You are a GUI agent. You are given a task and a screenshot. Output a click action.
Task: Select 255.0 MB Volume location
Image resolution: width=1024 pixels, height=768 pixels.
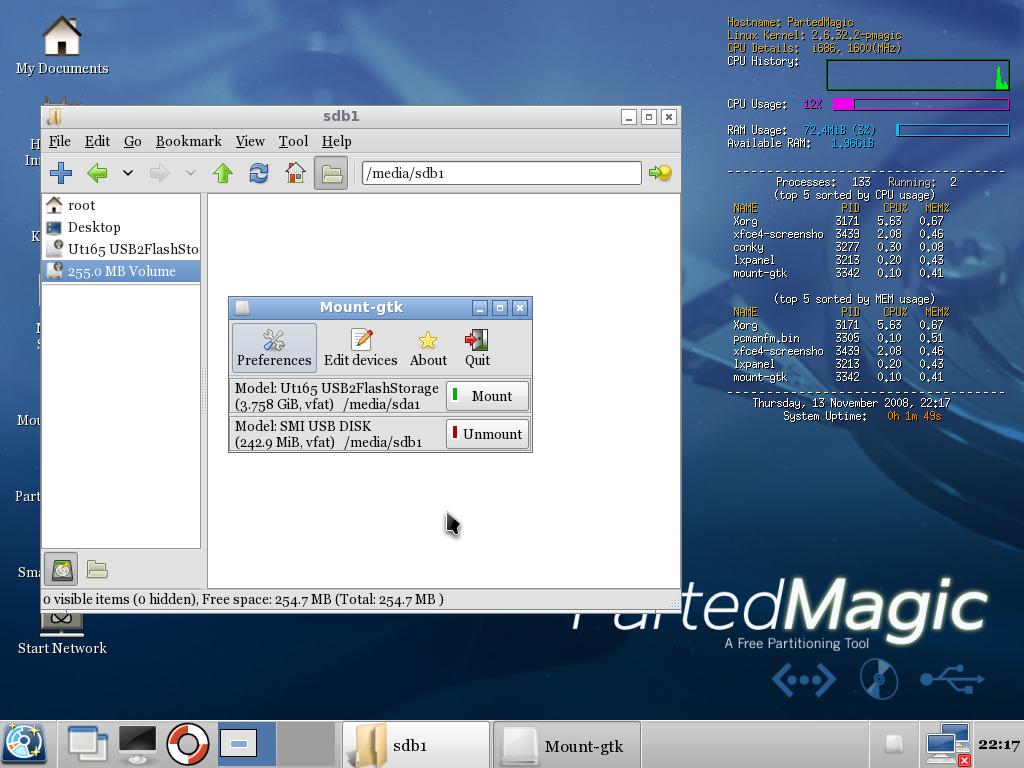coord(121,271)
